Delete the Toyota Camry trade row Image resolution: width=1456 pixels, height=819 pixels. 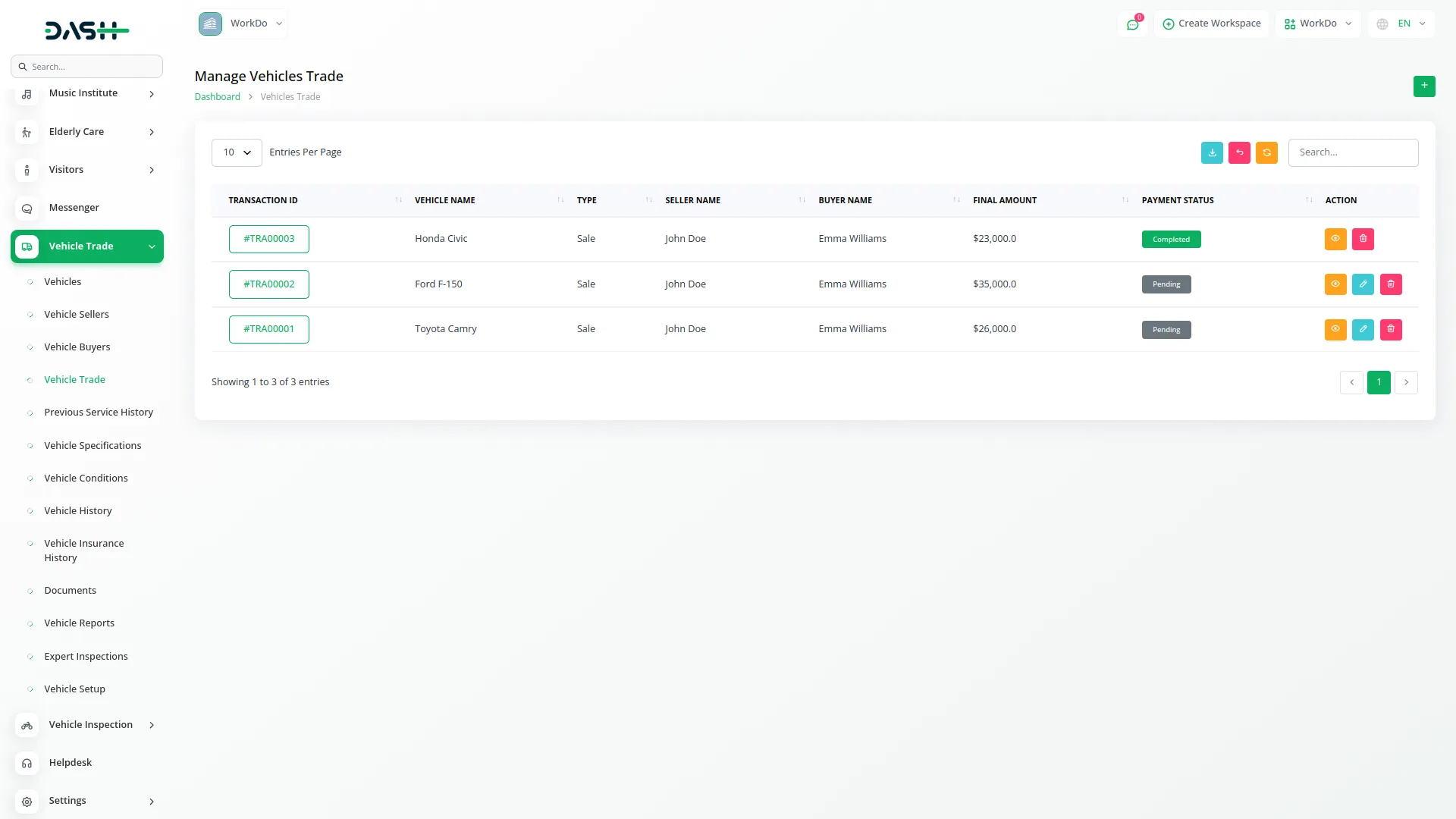1390,329
